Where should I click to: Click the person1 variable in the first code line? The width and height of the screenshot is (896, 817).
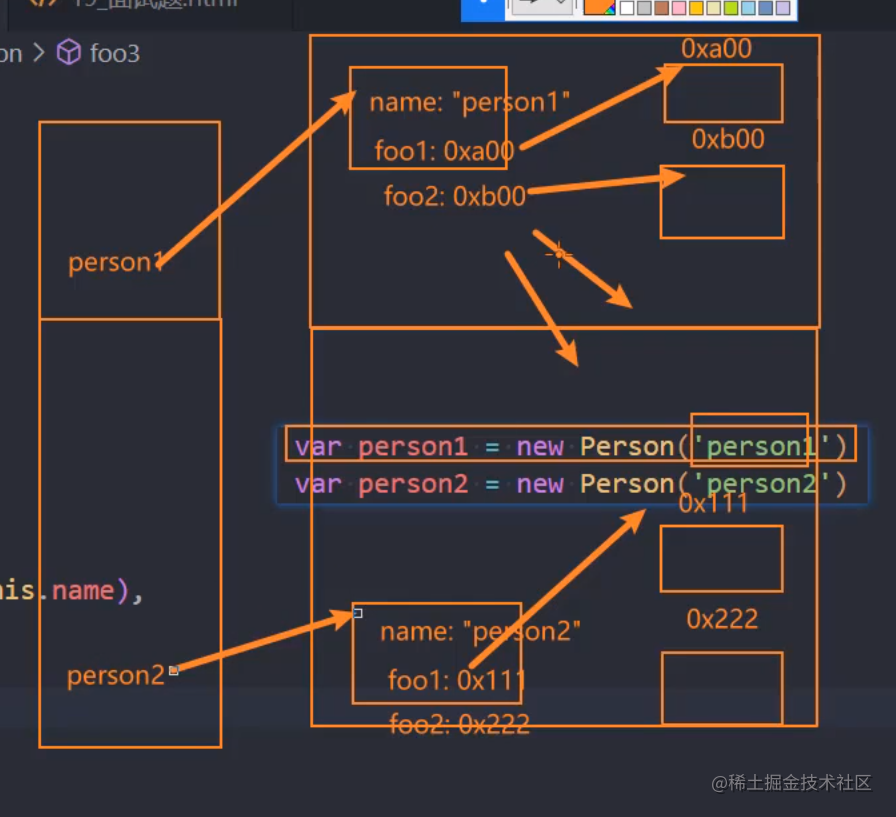[413, 446]
